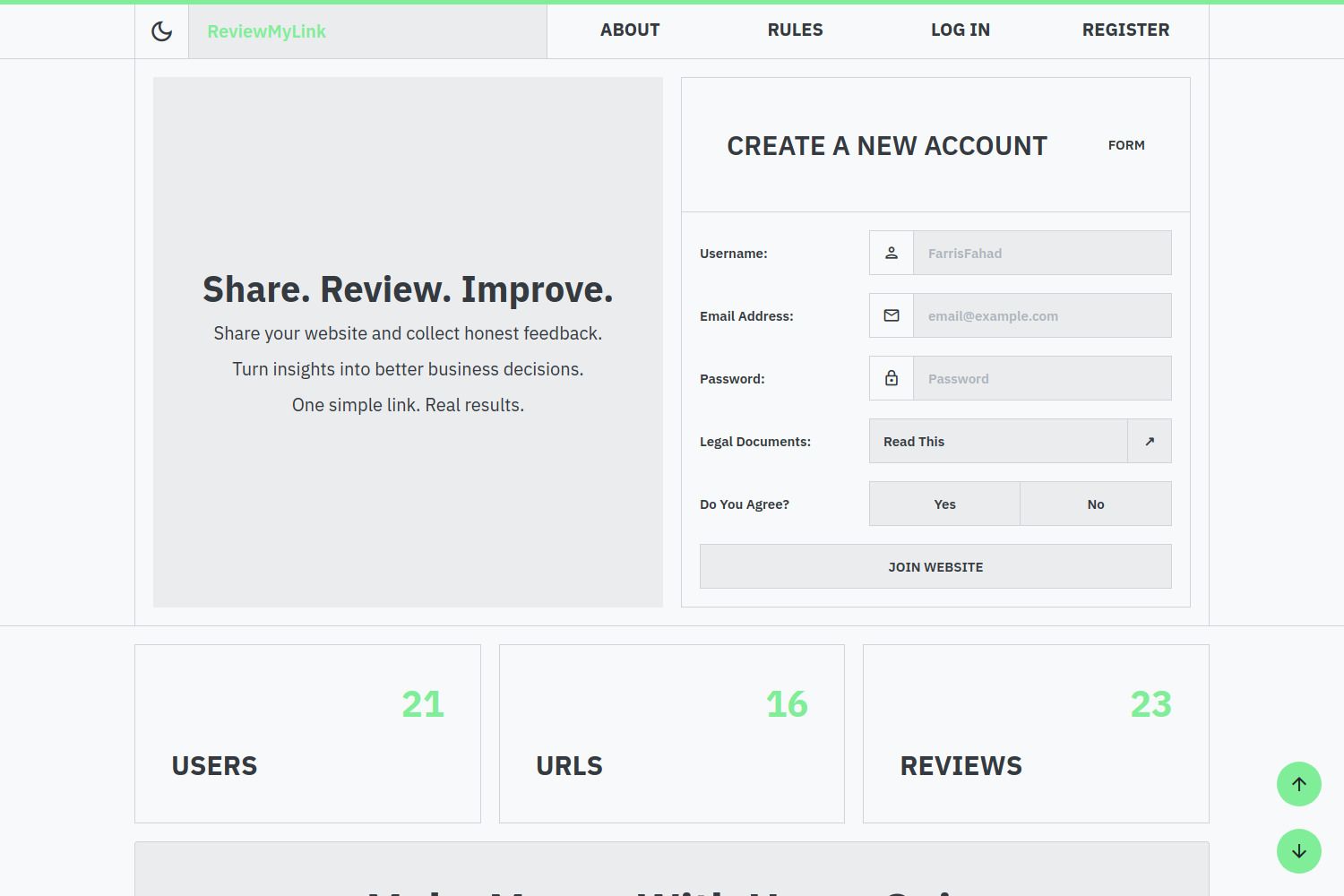Click the text 'One simple link. Real results.'
1344x896 pixels.
(408, 405)
